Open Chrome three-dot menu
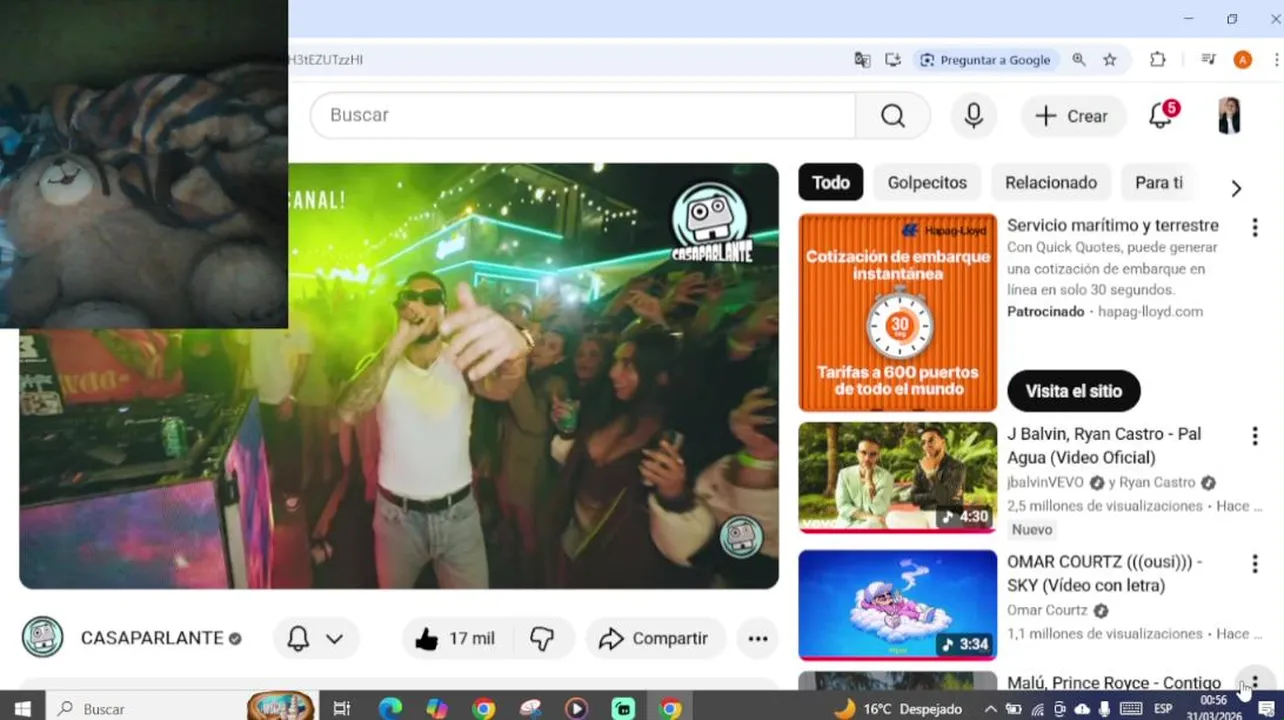Viewport: 1284px width, 720px height. point(1277,60)
